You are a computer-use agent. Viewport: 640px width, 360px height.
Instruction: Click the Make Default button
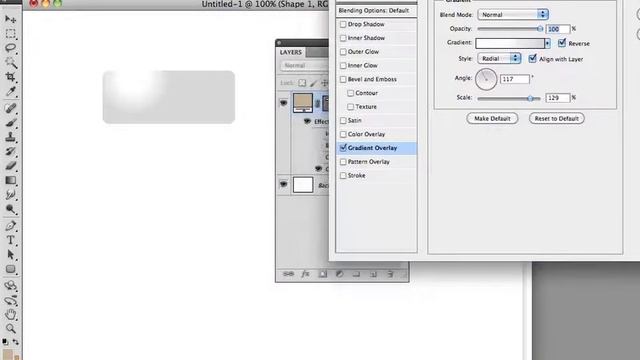[492, 118]
